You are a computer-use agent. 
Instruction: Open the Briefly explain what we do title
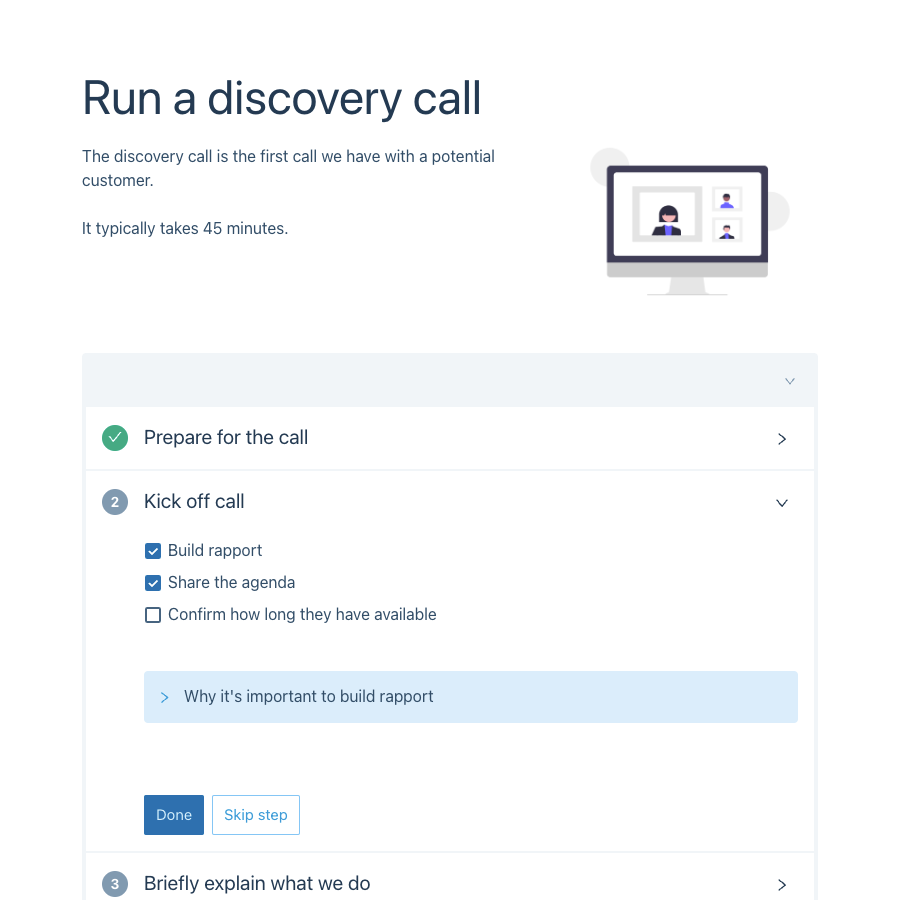pos(257,883)
